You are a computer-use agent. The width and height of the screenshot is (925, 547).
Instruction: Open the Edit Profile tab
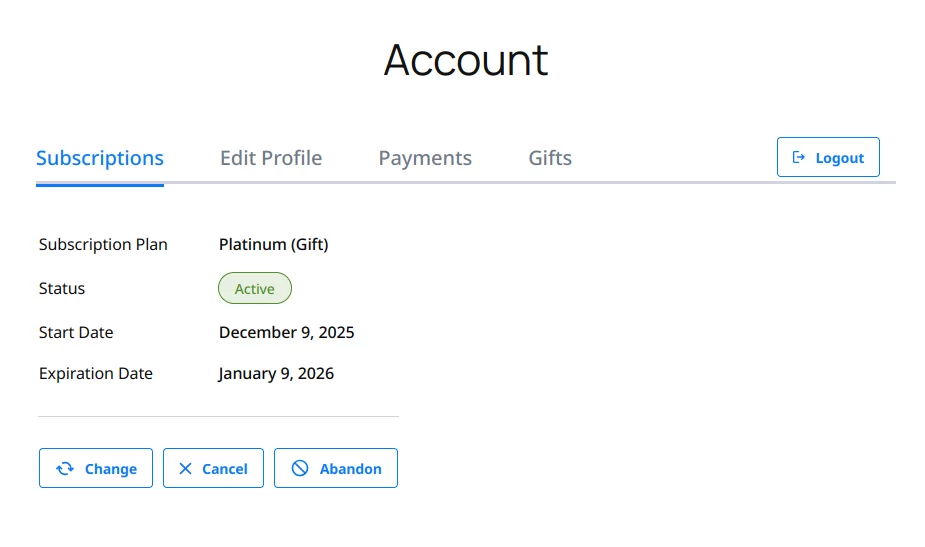271,158
